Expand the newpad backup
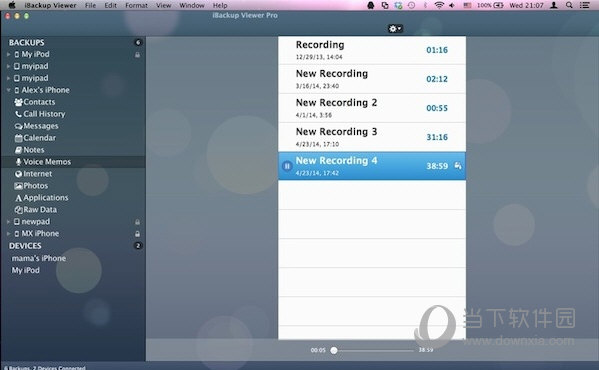The image size is (599, 370). tap(8, 221)
